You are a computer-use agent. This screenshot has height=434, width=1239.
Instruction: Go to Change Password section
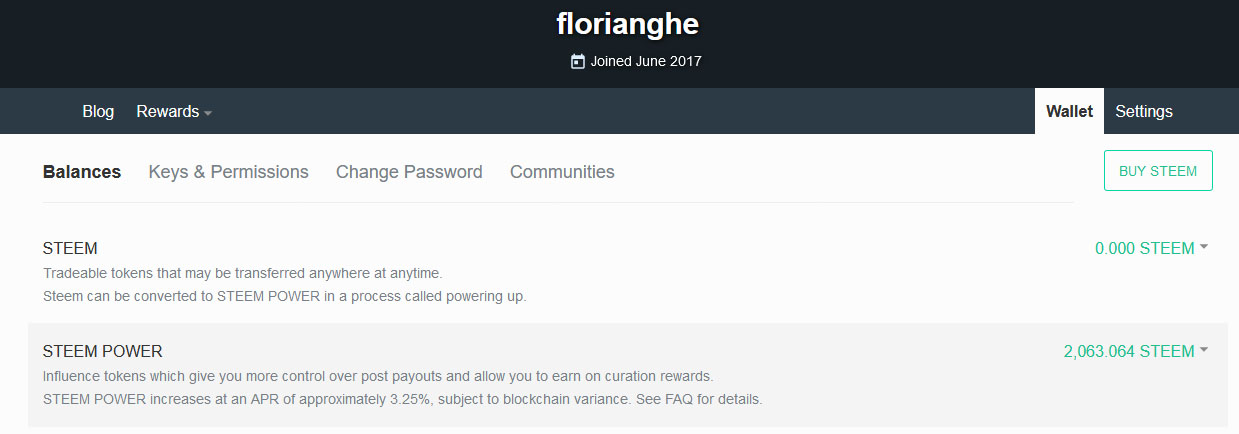point(409,172)
